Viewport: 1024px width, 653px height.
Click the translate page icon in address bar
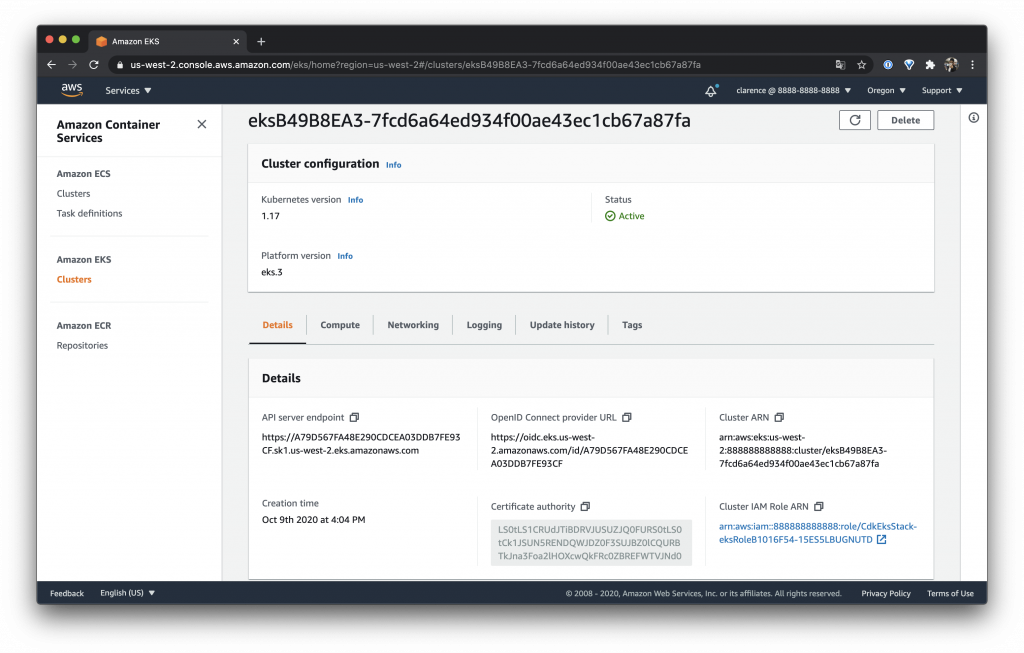(840, 65)
